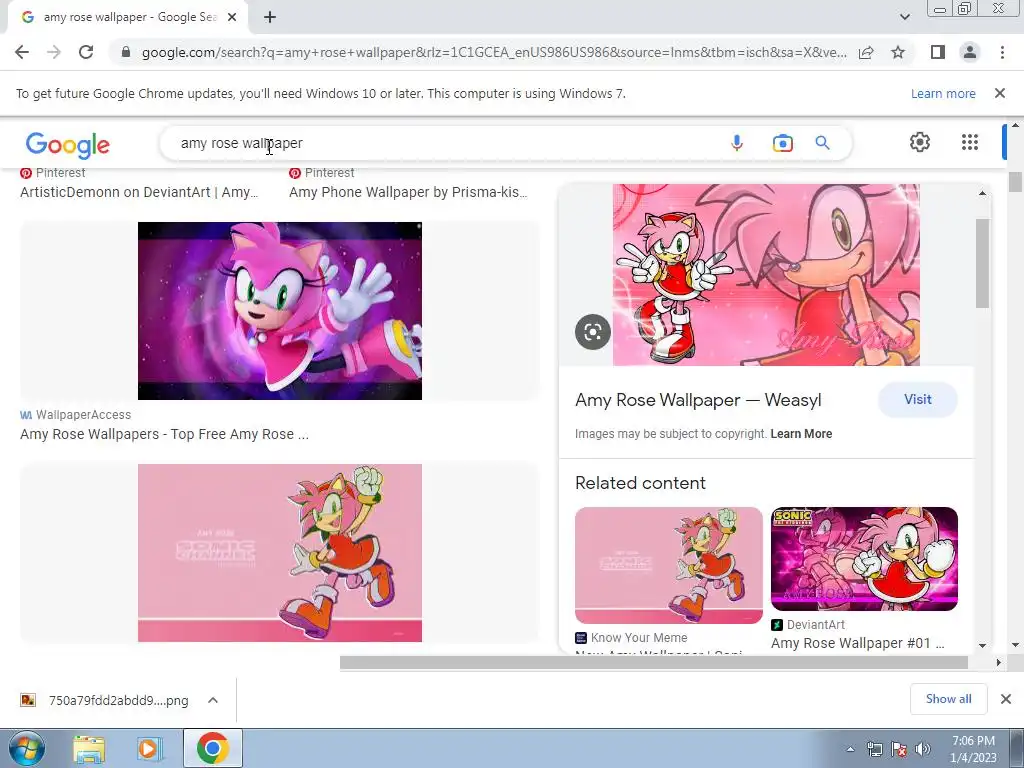Open the Chrome profile menu
Viewport: 1024px width, 768px height.
[x=970, y=52]
